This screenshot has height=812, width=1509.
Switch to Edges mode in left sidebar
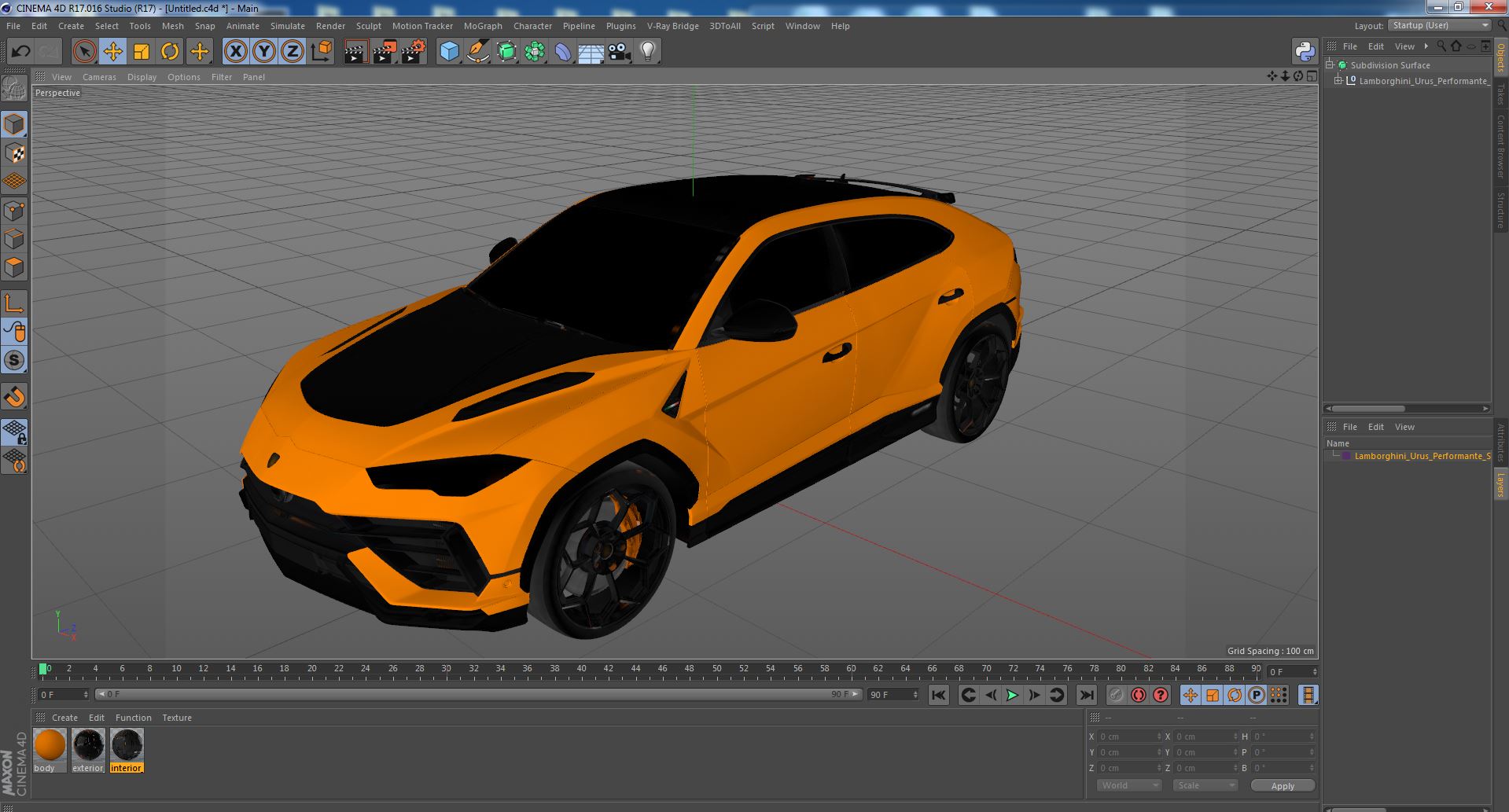[x=14, y=239]
